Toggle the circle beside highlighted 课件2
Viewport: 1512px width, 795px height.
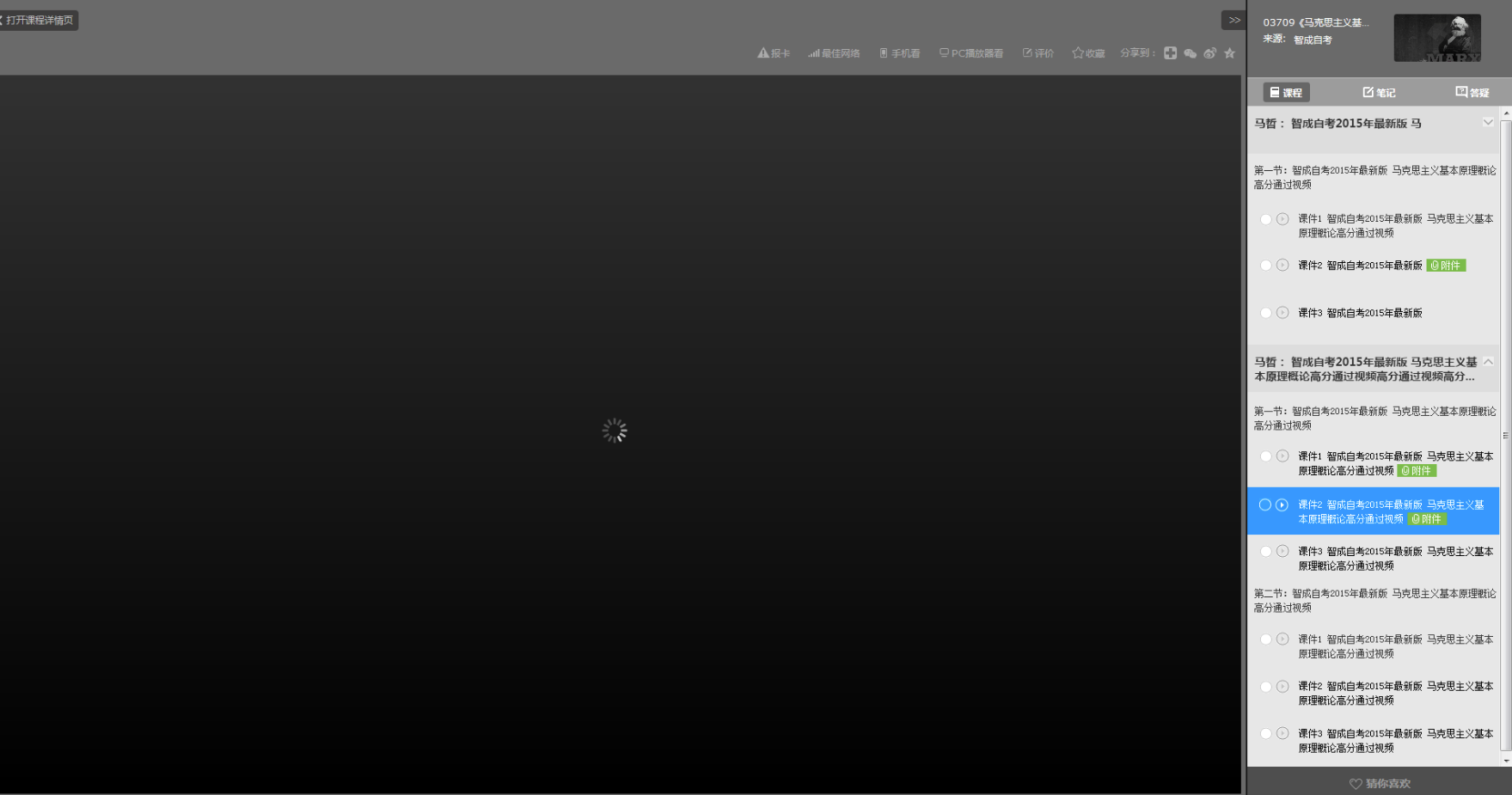(x=1264, y=505)
